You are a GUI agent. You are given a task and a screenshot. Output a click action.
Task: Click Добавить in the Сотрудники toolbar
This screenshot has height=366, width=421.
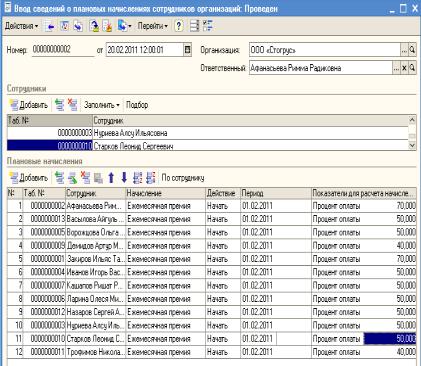[29, 105]
